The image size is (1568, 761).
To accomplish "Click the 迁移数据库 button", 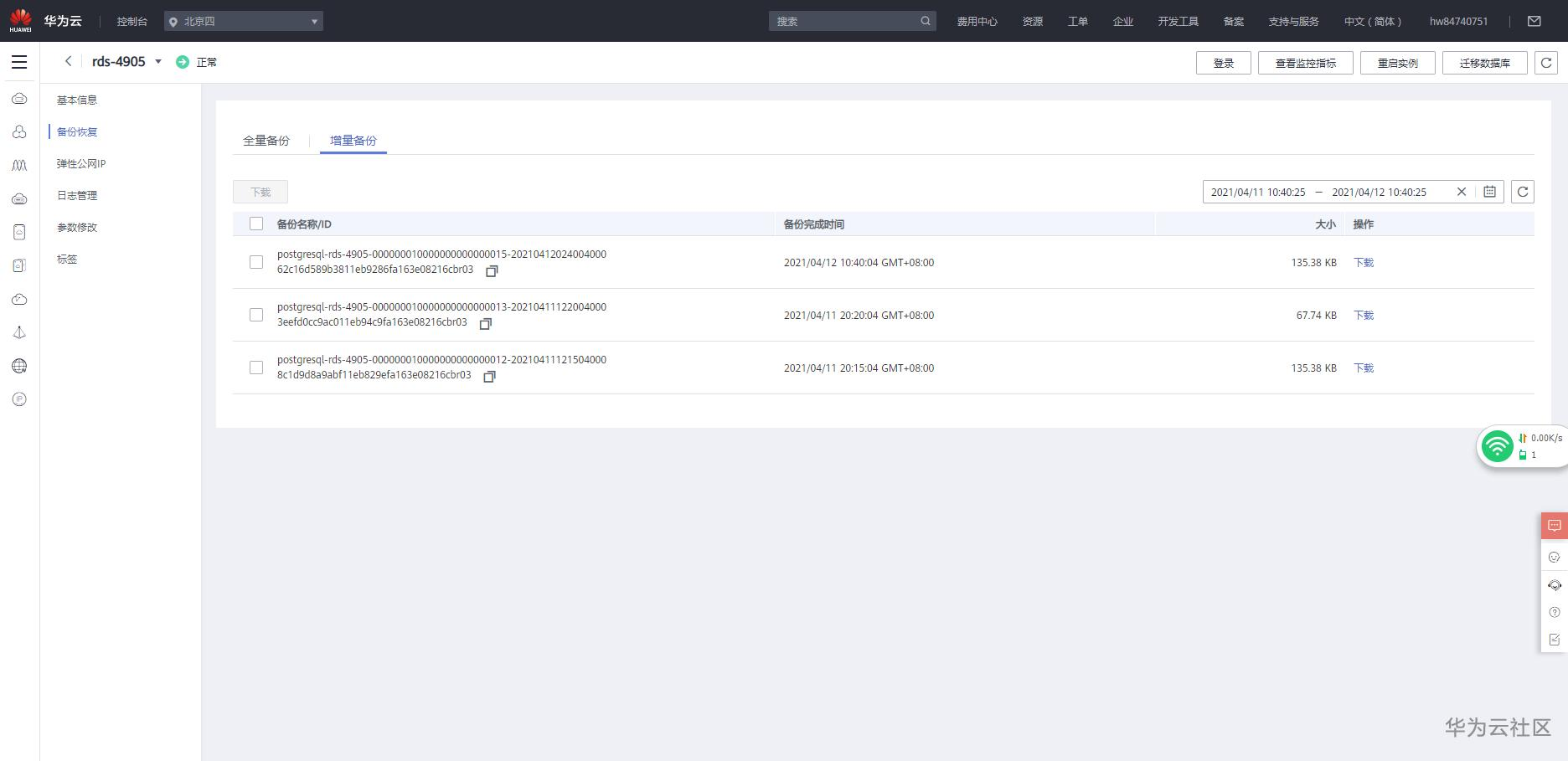I will point(1485,63).
